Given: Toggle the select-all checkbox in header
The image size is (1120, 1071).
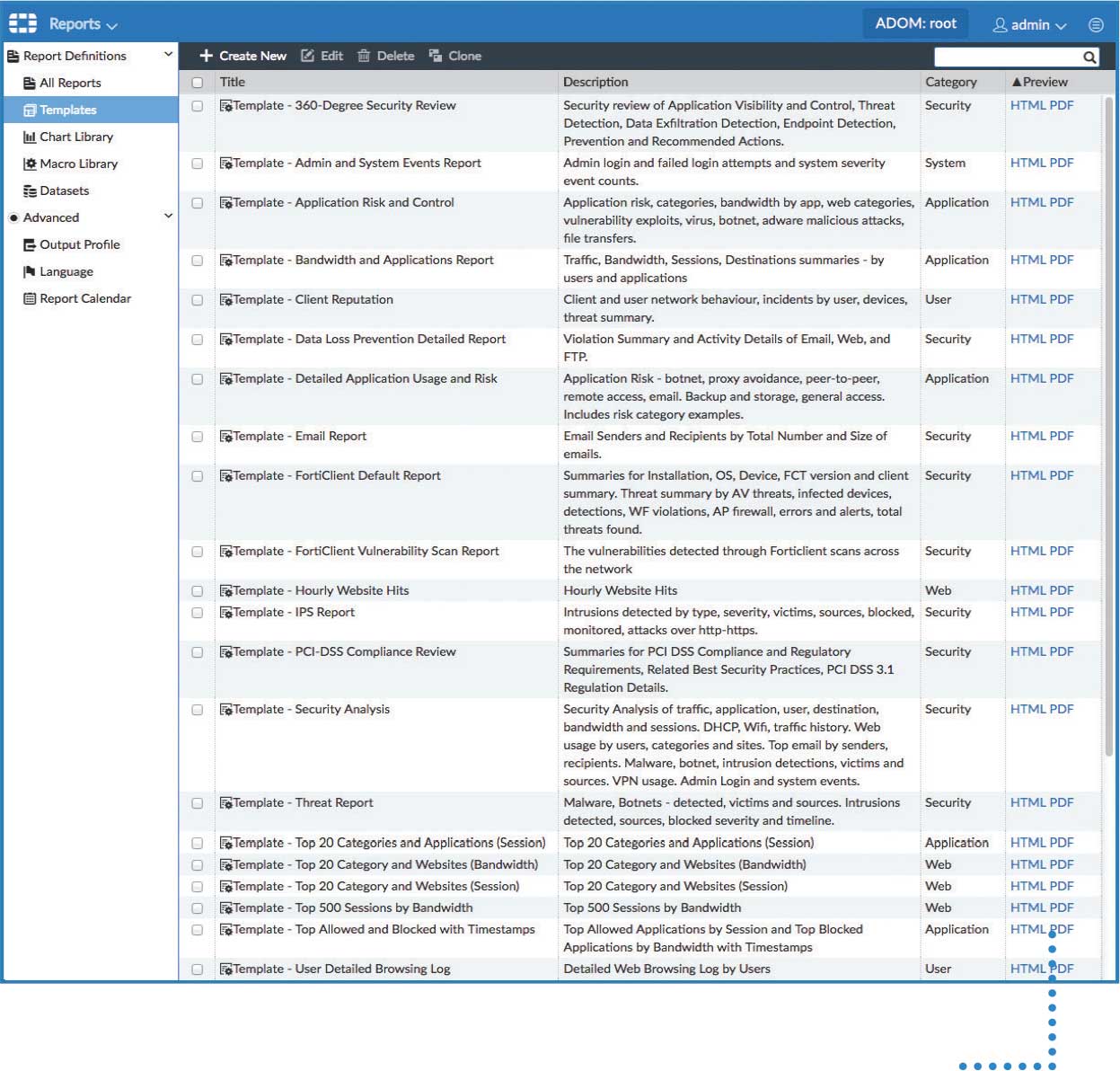Looking at the screenshot, I should click(x=198, y=83).
